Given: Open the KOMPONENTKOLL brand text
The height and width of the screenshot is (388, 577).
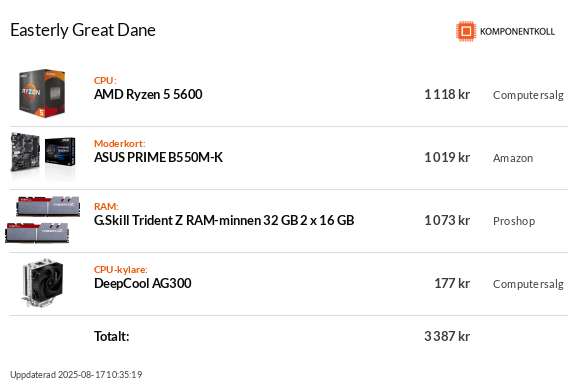Looking at the screenshot, I should pyautogui.click(x=517, y=32).
